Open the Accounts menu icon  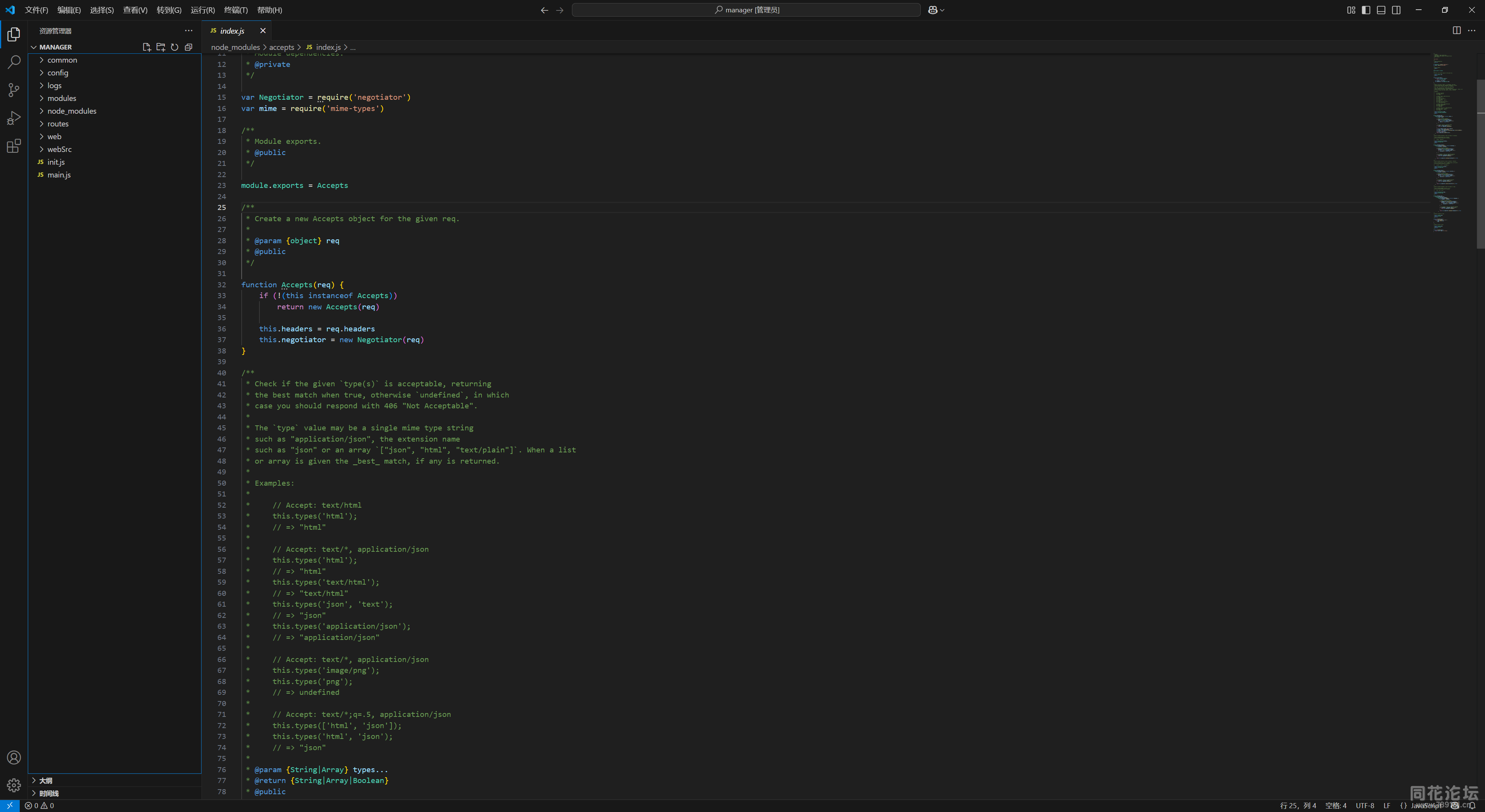[x=14, y=757]
